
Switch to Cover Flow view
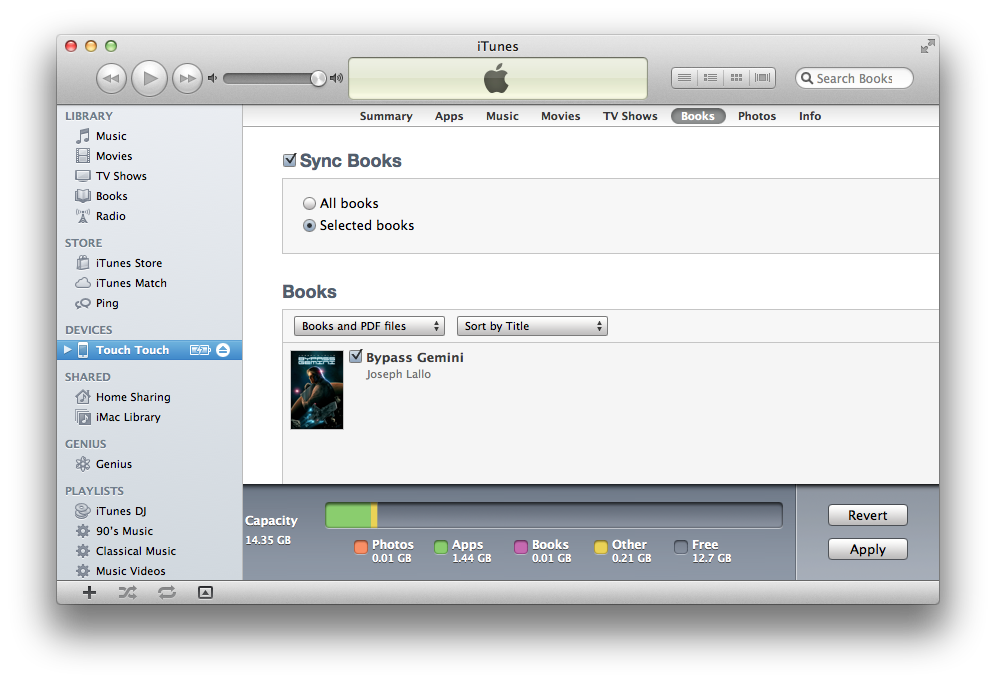[763, 78]
